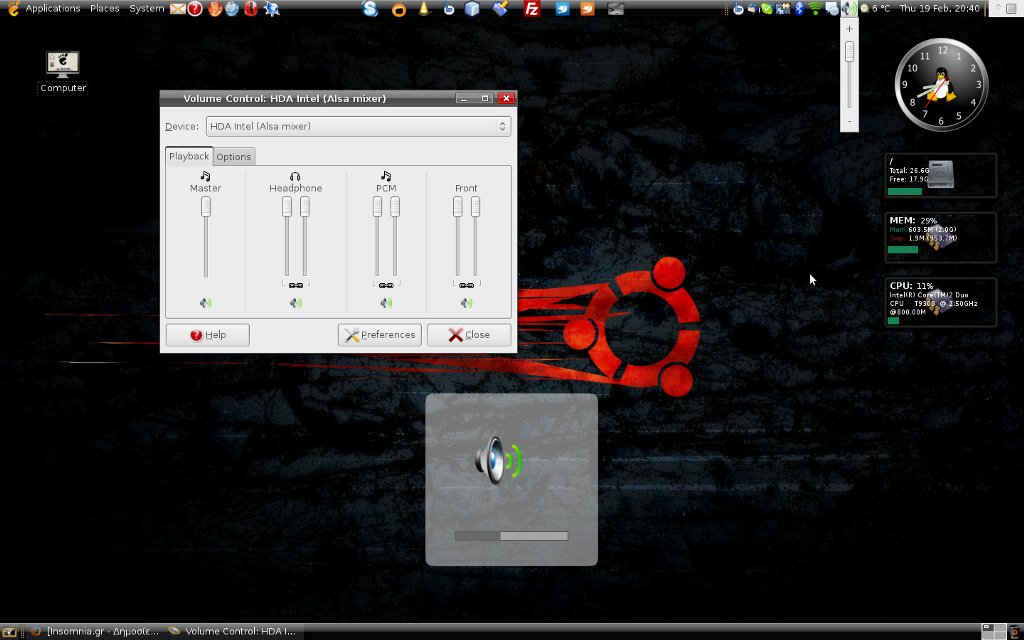Click the right PCM slider handle
Image resolution: width=1024 pixels, height=640 pixels.
click(x=395, y=207)
